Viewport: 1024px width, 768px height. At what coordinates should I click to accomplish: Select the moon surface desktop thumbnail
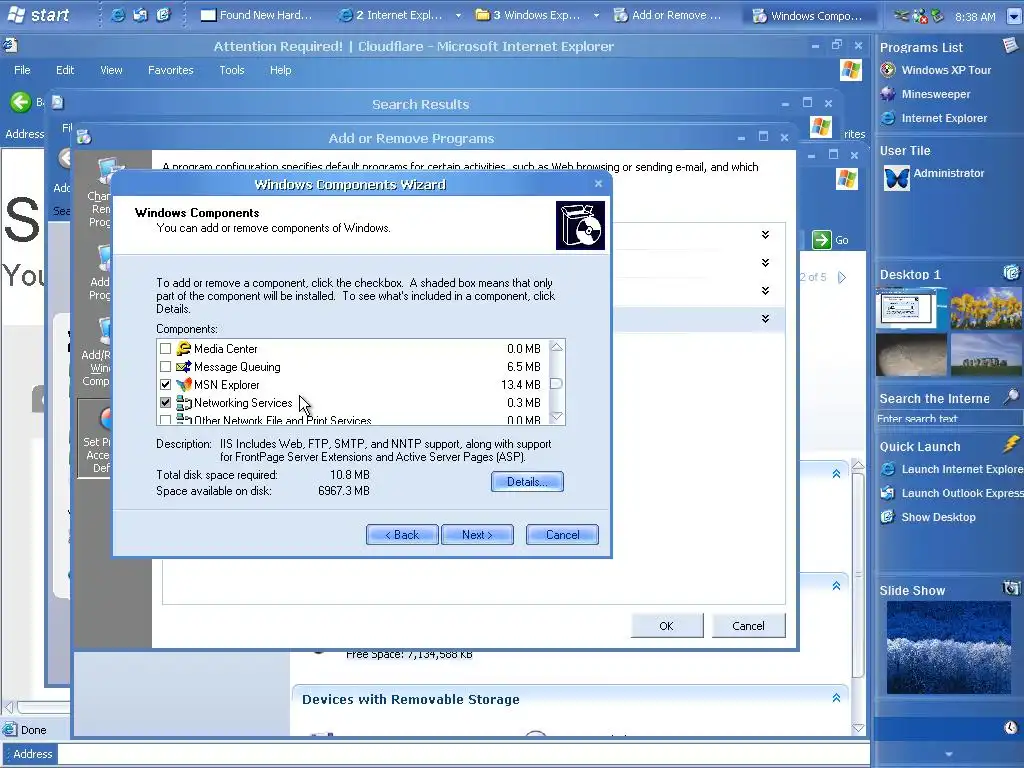point(911,355)
